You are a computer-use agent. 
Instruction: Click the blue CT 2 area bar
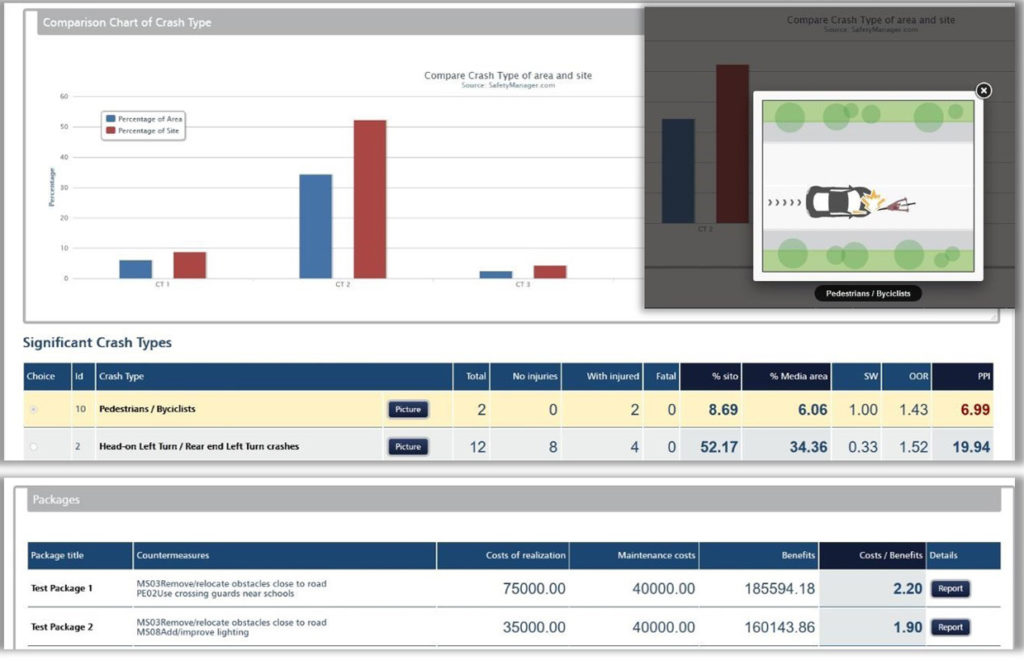(x=315, y=227)
